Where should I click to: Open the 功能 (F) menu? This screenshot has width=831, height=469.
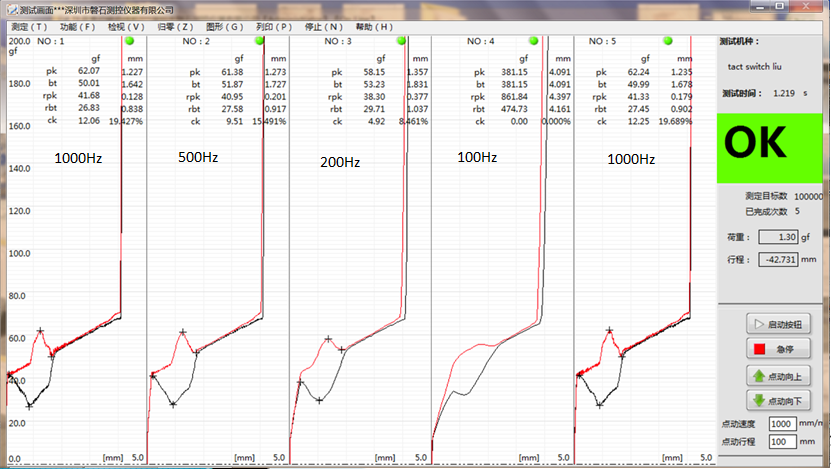(x=77, y=26)
